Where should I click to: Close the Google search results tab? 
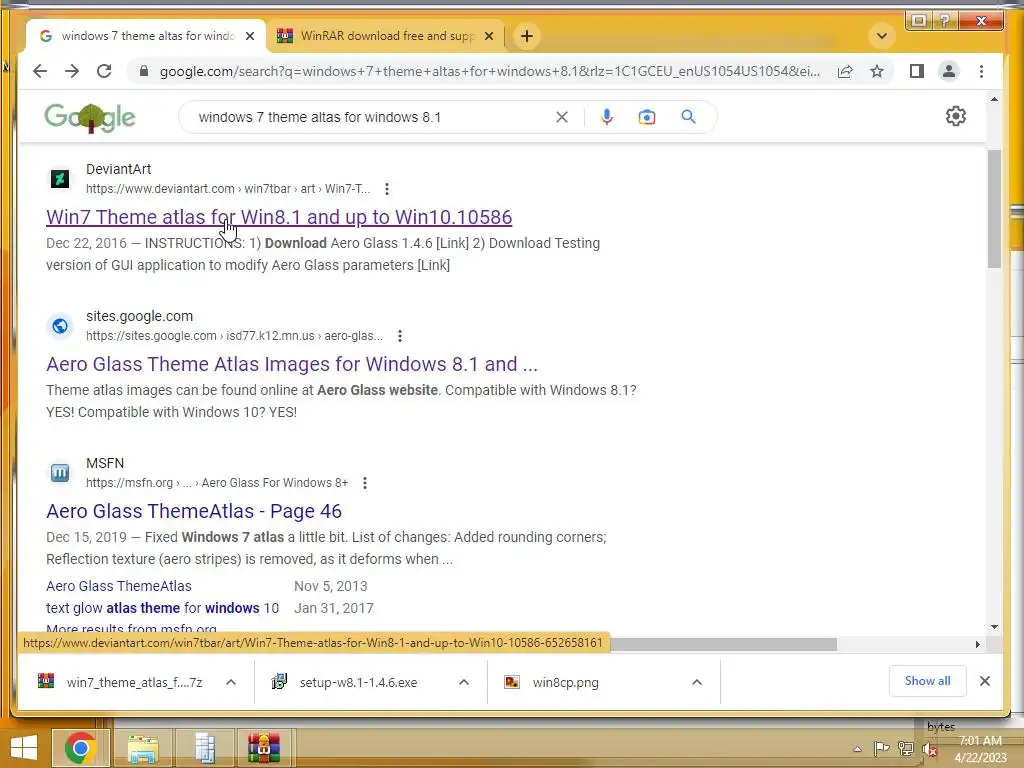click(249, 36)
